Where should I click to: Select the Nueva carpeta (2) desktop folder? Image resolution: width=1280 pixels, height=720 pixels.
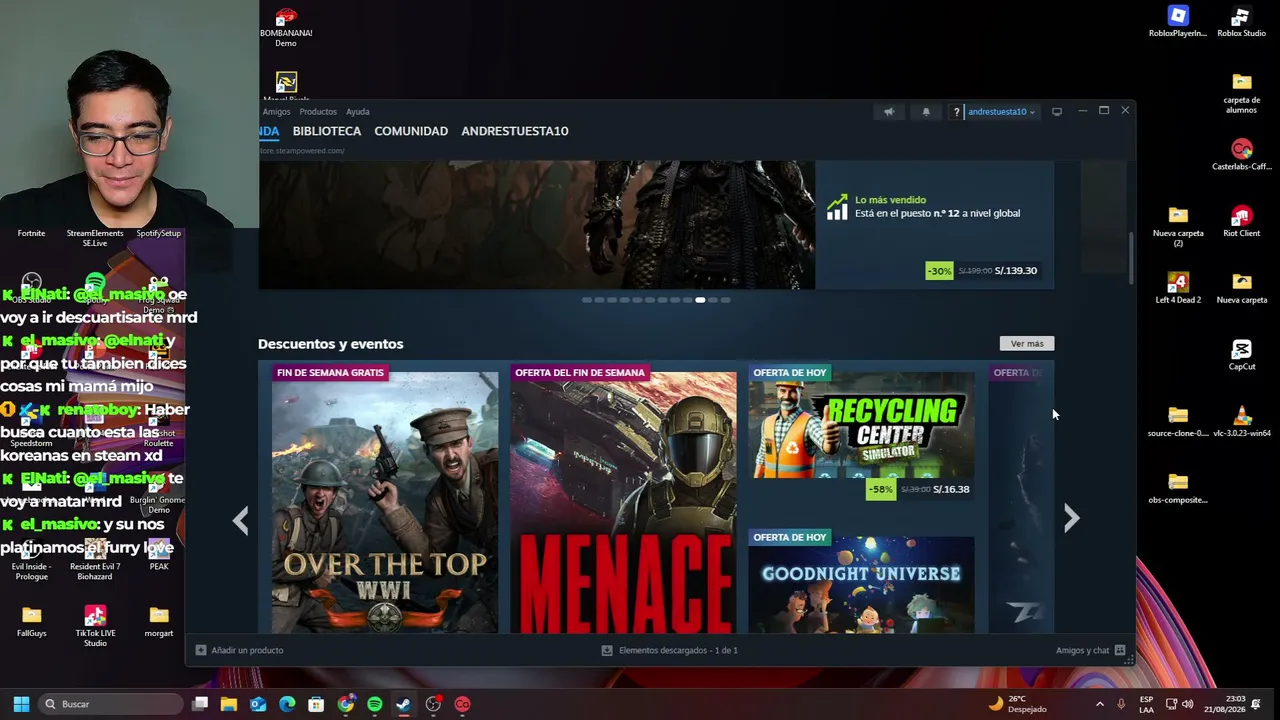(x=1178, y=226)
